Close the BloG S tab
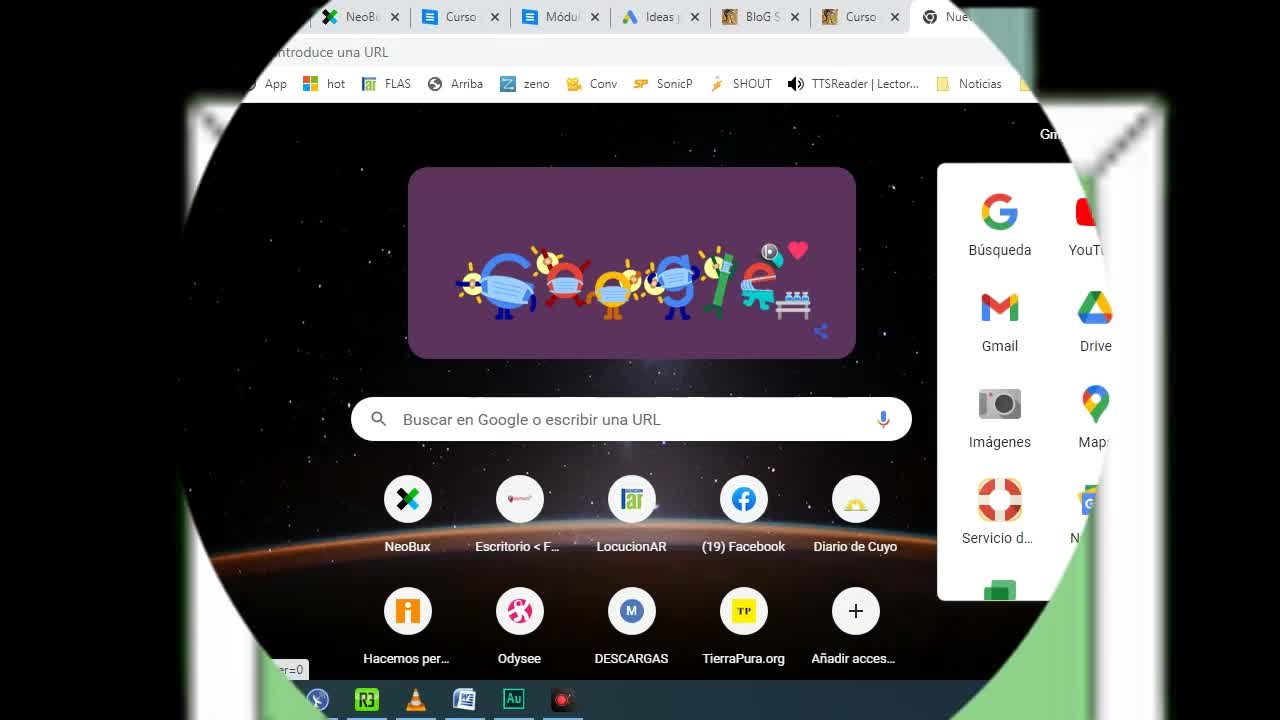 tap(795, 17)
